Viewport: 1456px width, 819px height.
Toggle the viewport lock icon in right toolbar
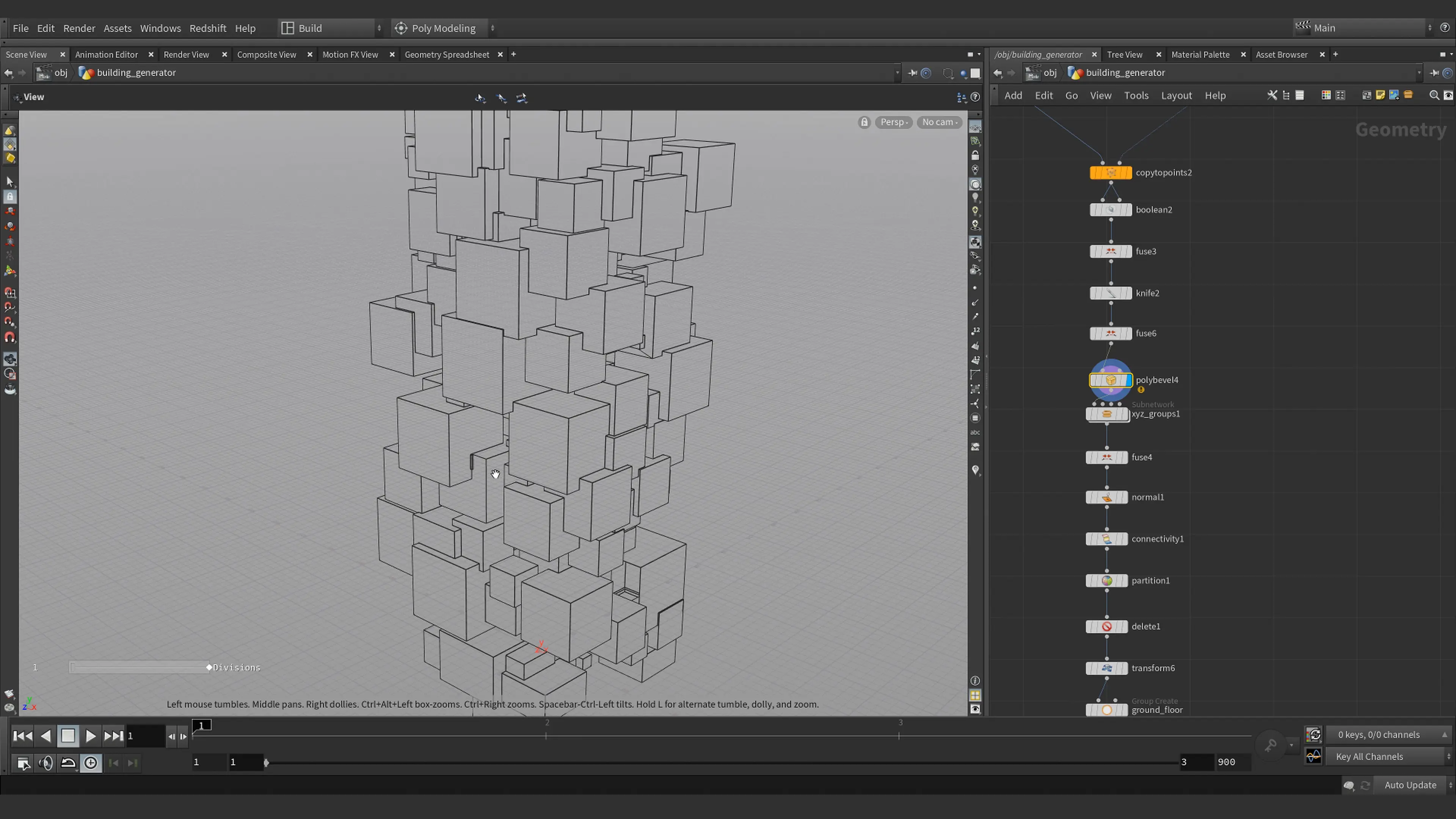(975, 155)
